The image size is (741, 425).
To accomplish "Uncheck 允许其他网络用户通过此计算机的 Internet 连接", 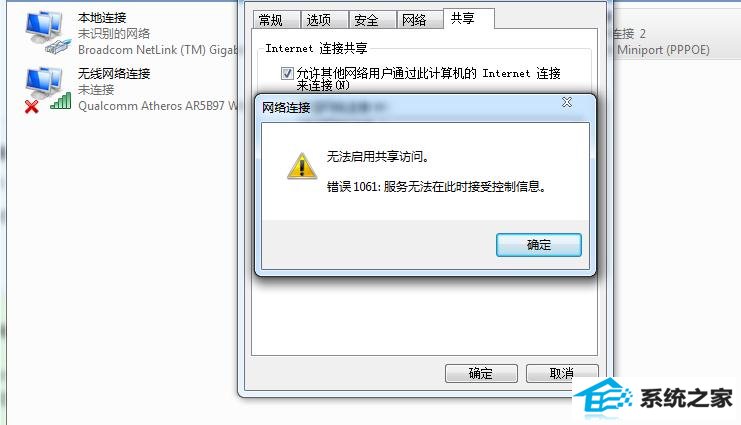I will pyautogui.click(x=287, y=73).
